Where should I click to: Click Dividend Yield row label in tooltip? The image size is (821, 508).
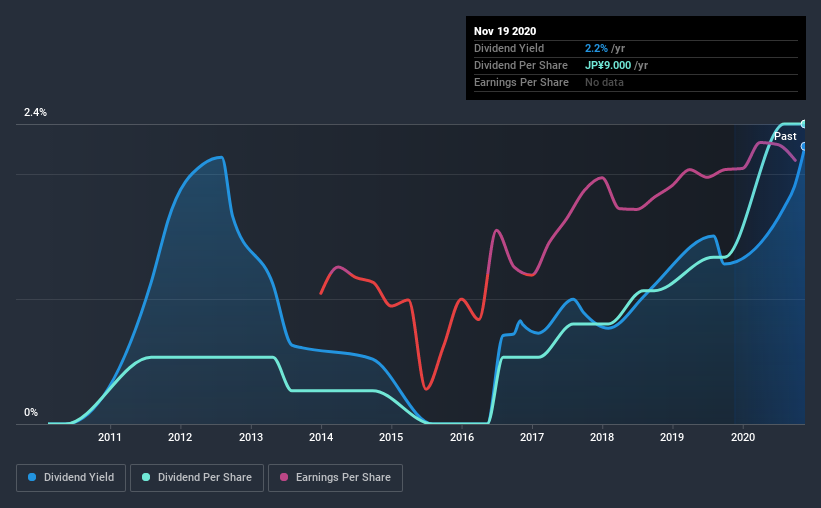coord(509,48)
